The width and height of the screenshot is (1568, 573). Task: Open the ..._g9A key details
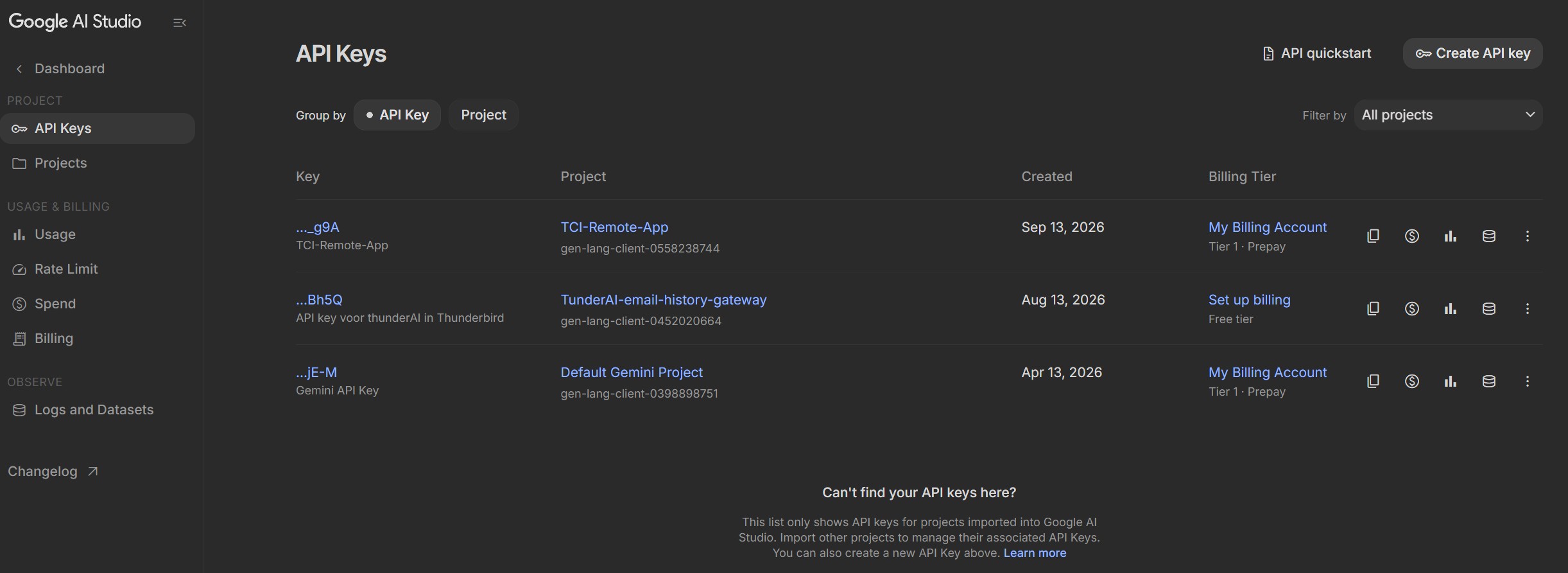point(318,227)
